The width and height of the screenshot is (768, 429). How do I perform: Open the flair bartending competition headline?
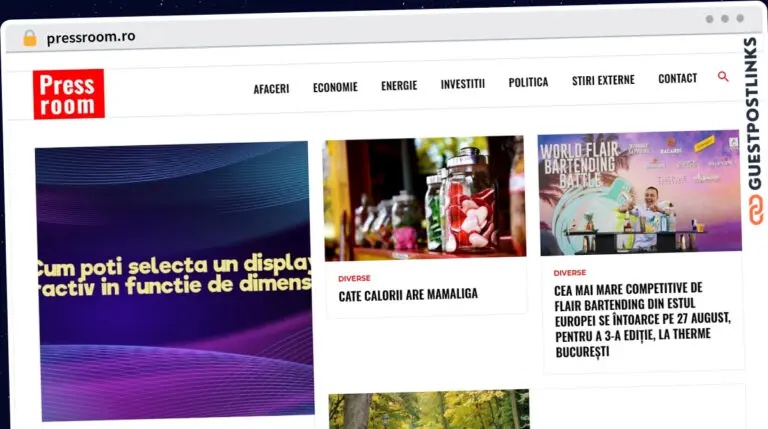[x=643, y=320]
